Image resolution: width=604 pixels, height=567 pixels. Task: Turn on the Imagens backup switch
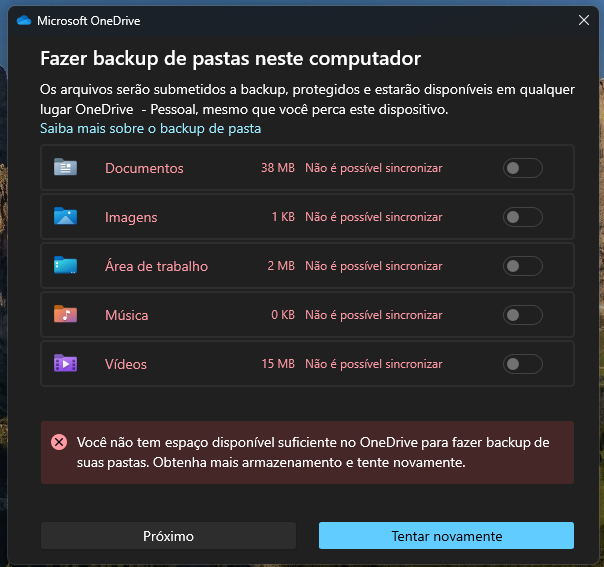pyautogui.click(x=522, y=217)
